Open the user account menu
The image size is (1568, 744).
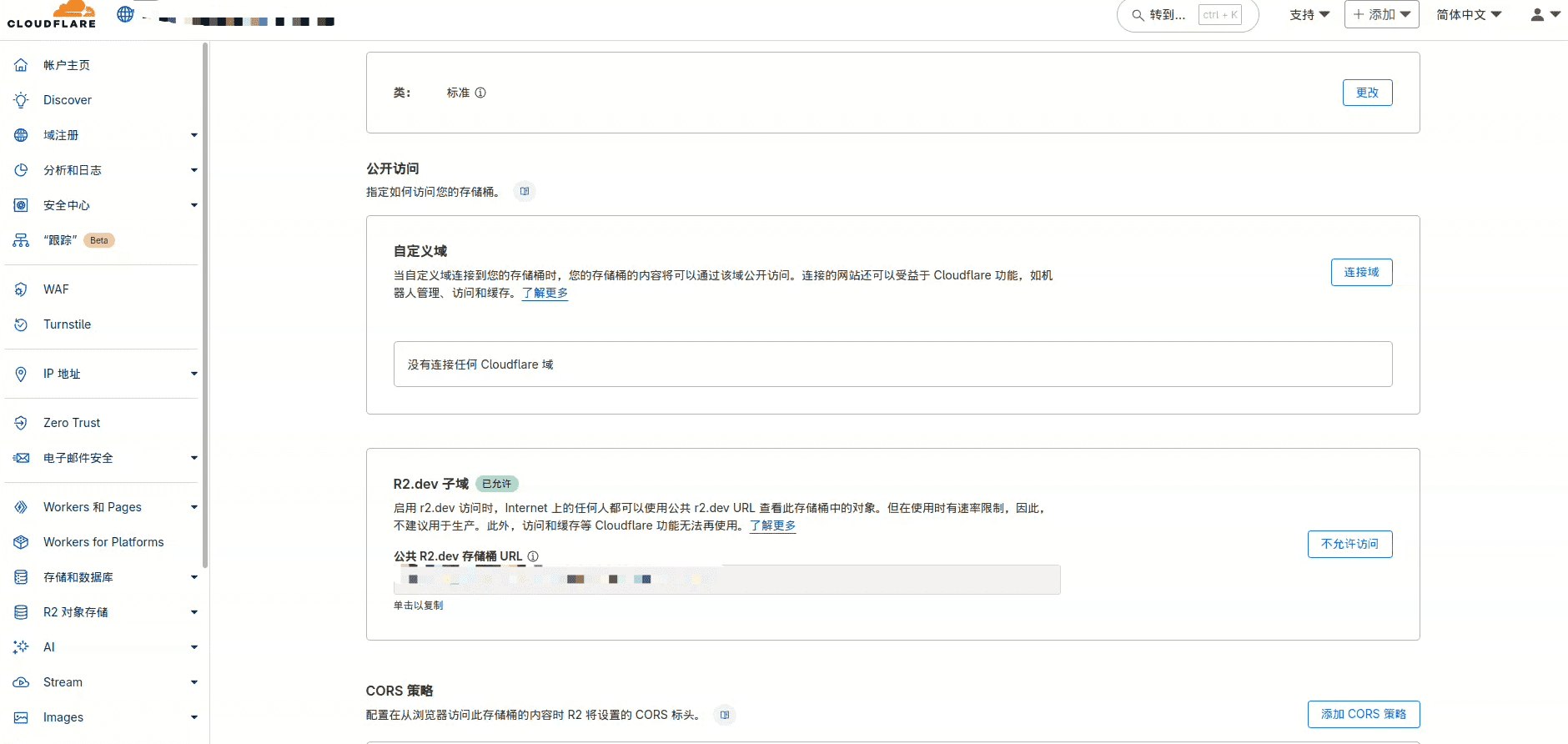tap(1545, 15)
